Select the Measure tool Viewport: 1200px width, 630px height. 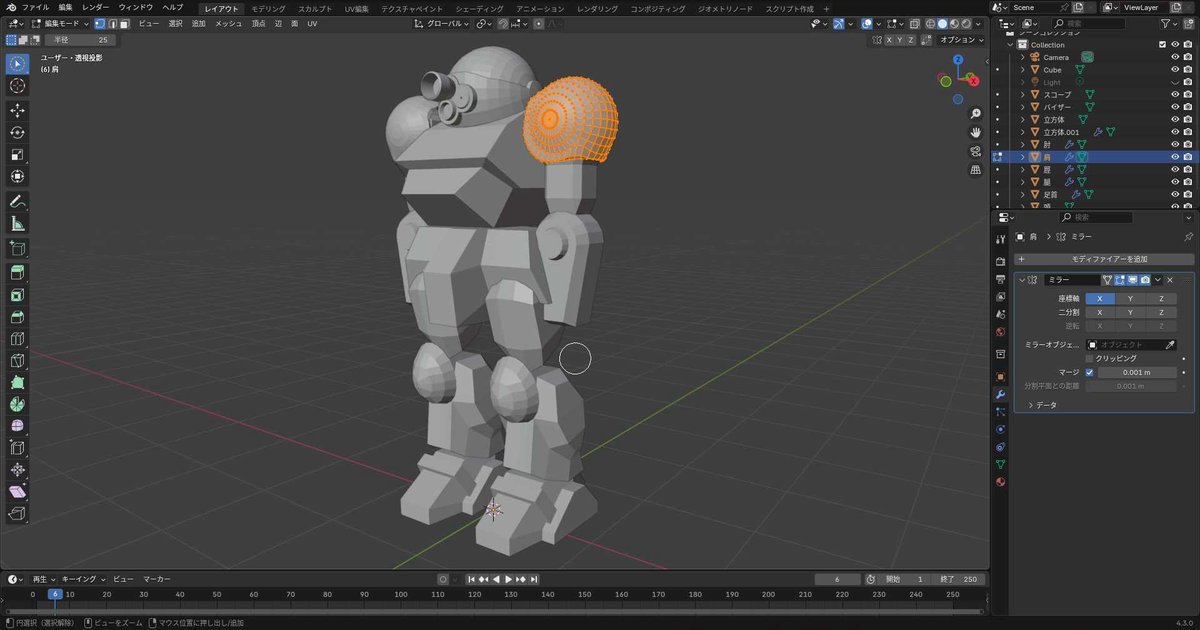click(x=17, y=223)
